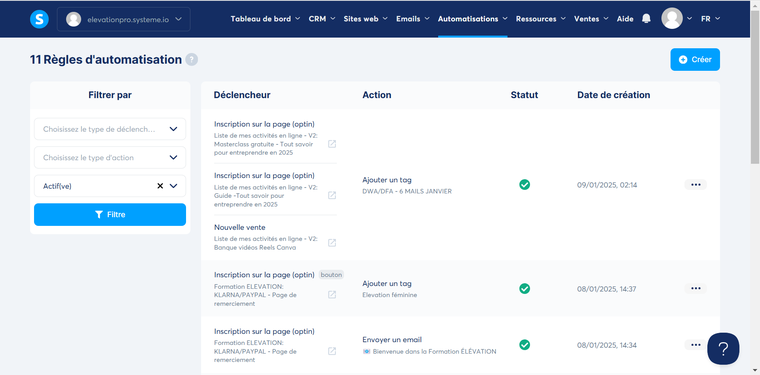Expand the action type filter dropdown
Screen dimensions: 760x375
pos(110,157)
